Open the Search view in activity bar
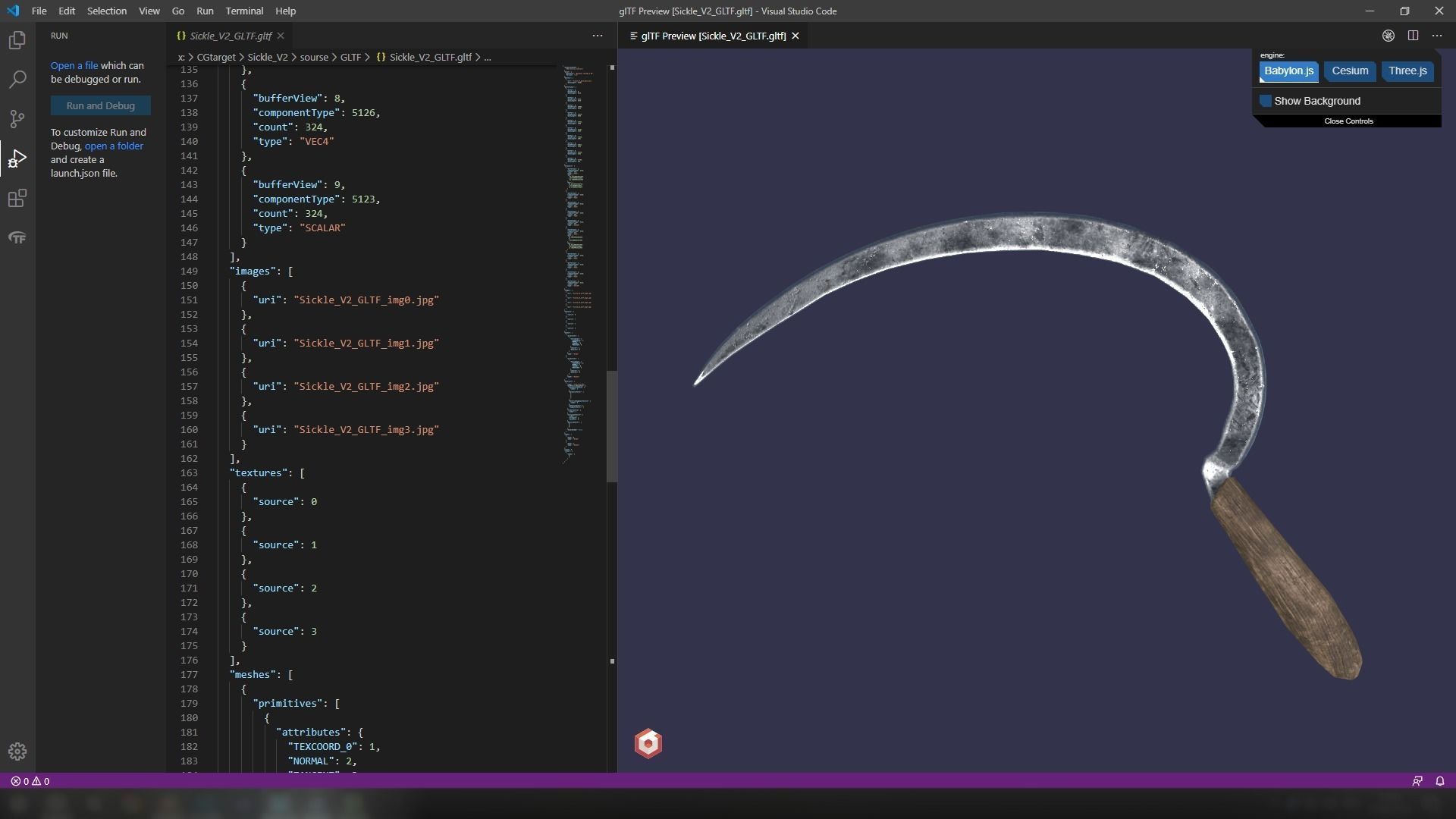The image size is (1456, 819). point(17,80)
